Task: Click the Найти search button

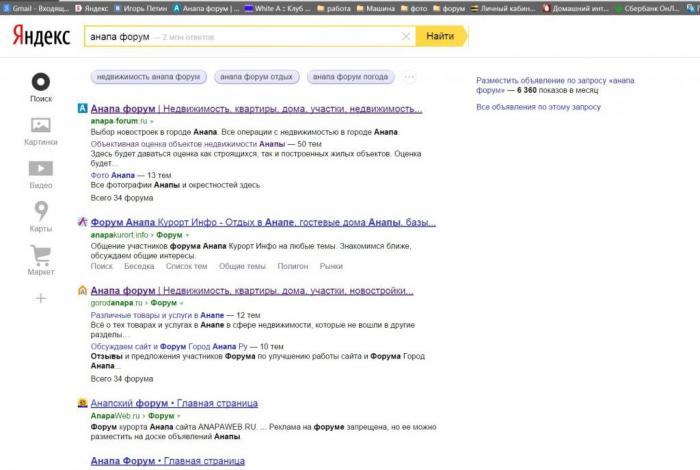Action: coord(442,36)
